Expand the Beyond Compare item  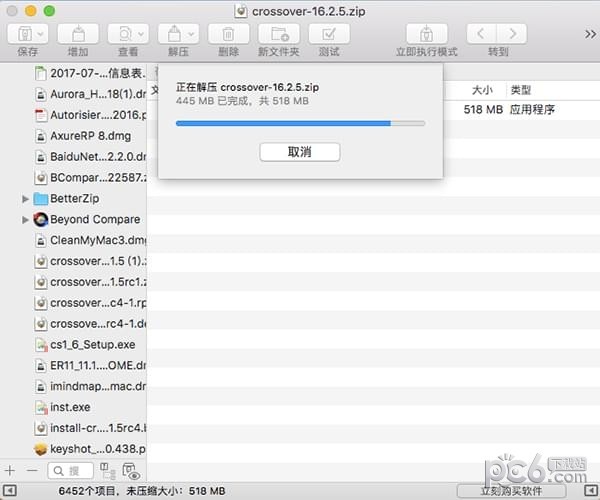coord(25,220)
